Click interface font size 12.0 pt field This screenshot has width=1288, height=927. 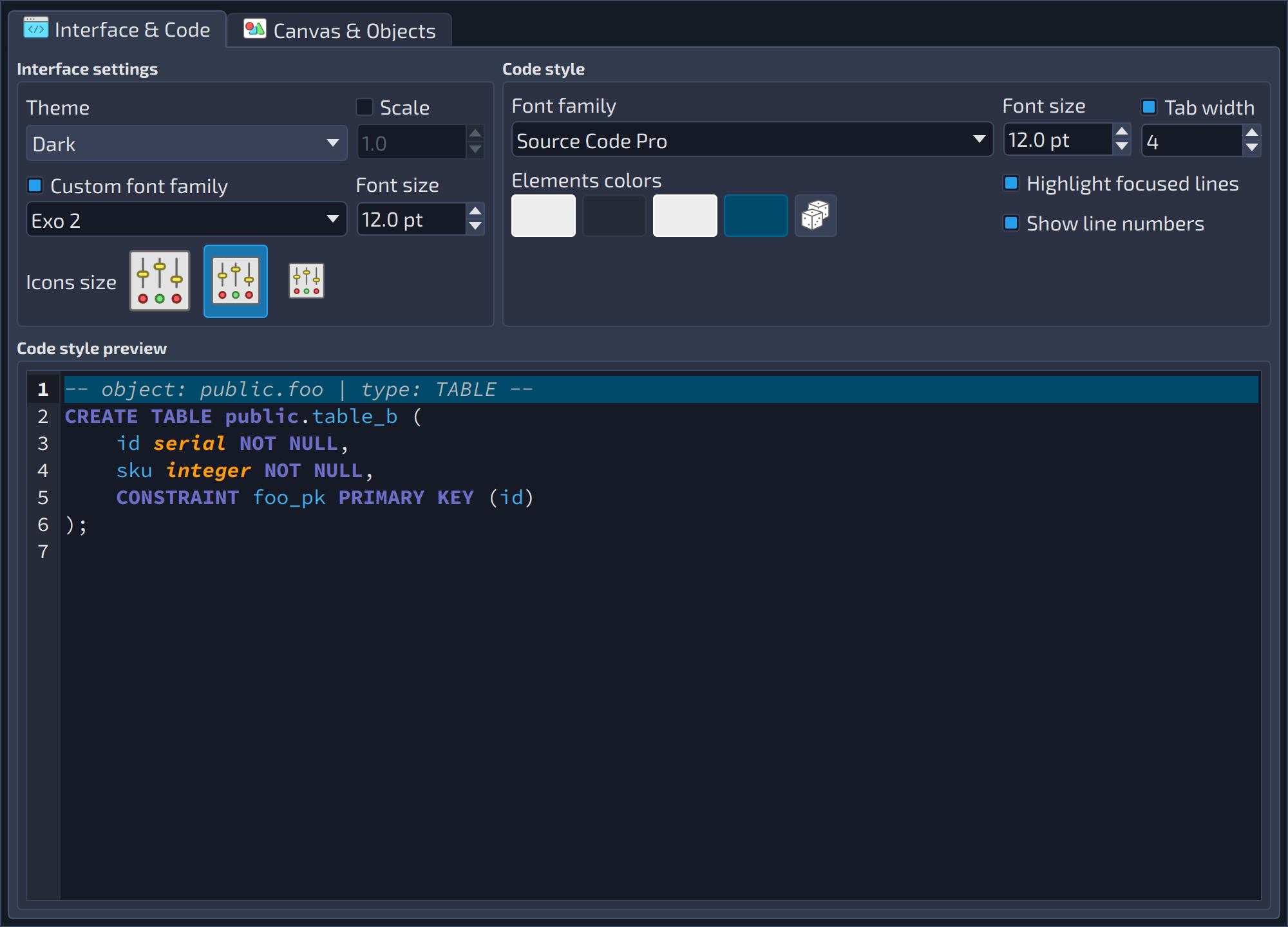pos(412,220)
